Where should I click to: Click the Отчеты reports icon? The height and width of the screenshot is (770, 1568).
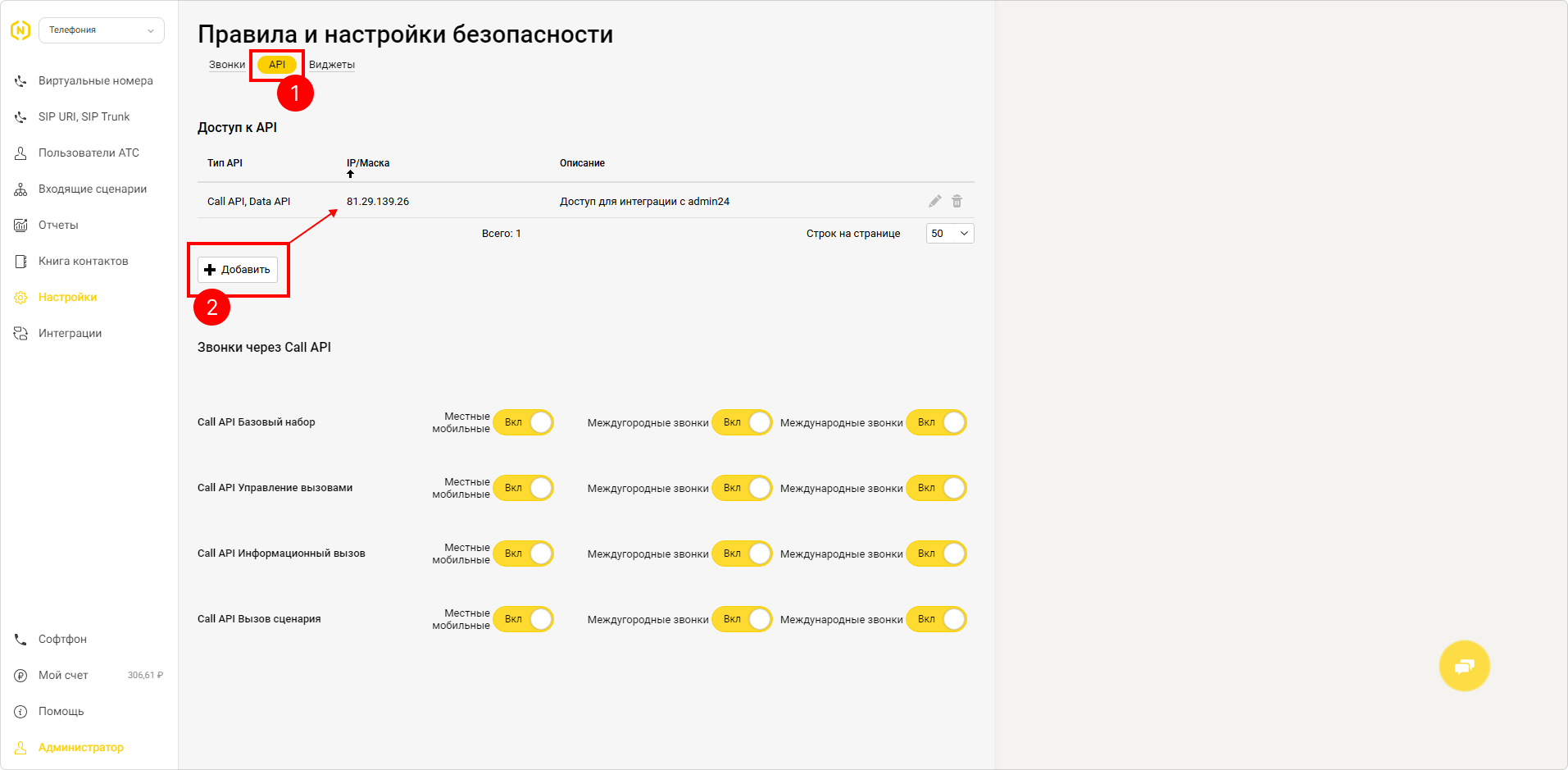[x=20, y=226]
